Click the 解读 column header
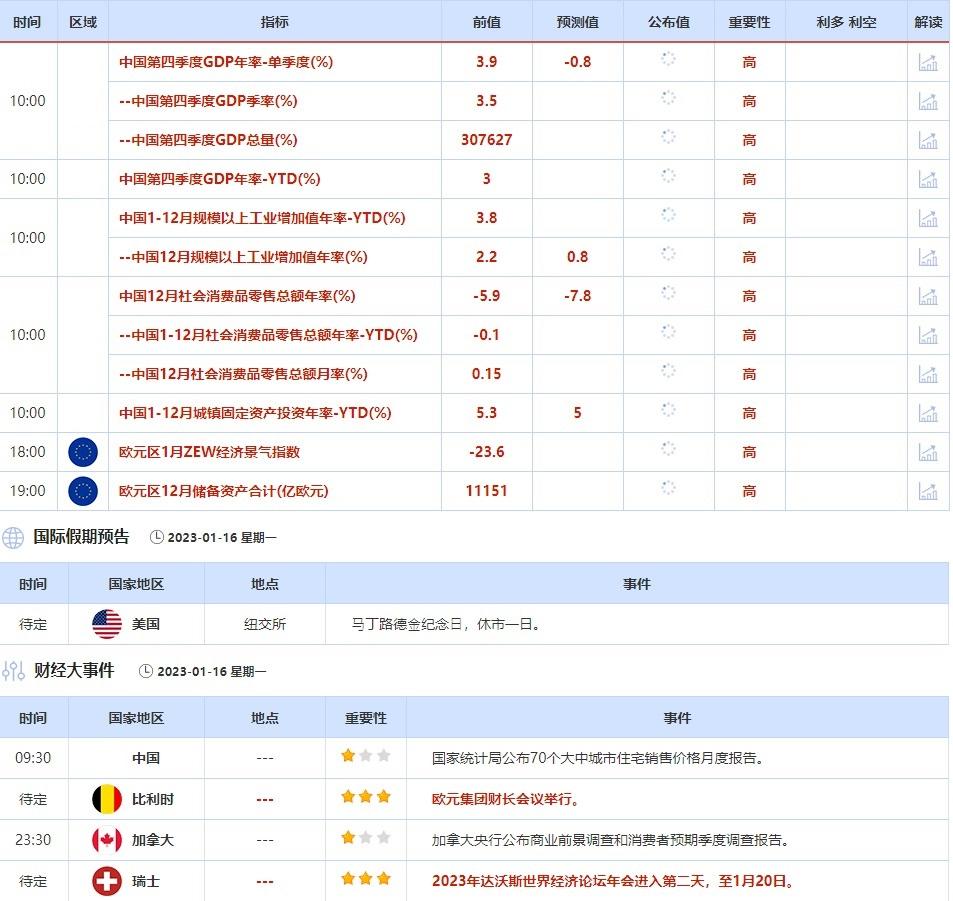The width and height of the screenshot is (953, 901). (x=928, y=22)
